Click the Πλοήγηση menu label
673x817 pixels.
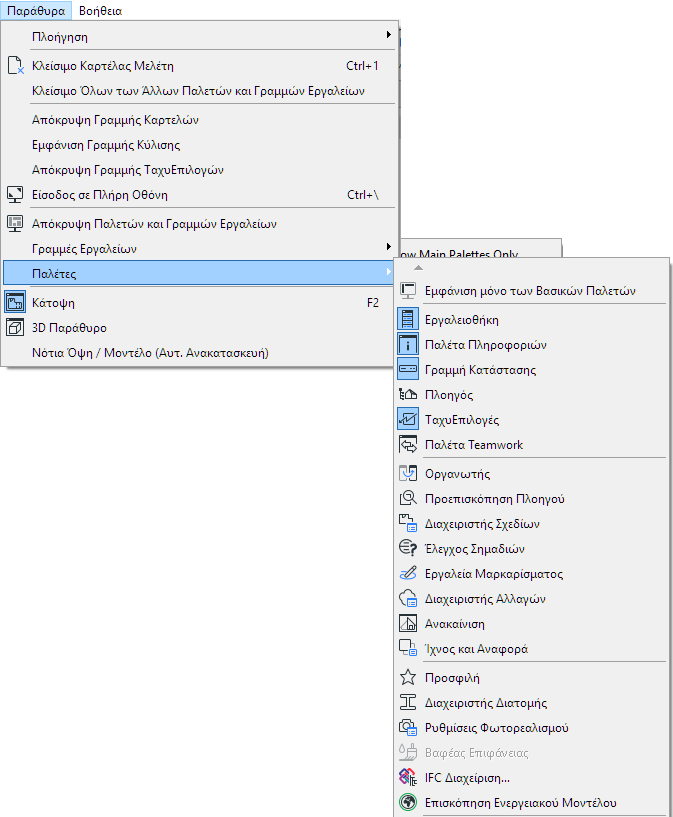coord(59,38)
